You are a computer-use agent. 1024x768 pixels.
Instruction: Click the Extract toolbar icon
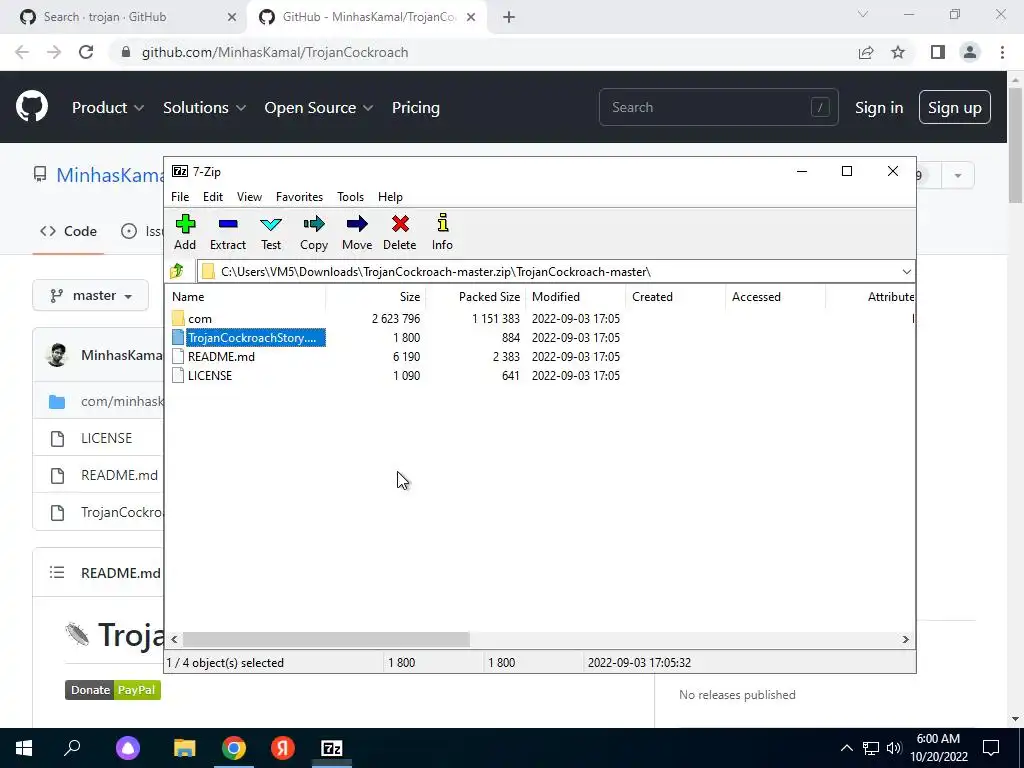coord(228,224)
